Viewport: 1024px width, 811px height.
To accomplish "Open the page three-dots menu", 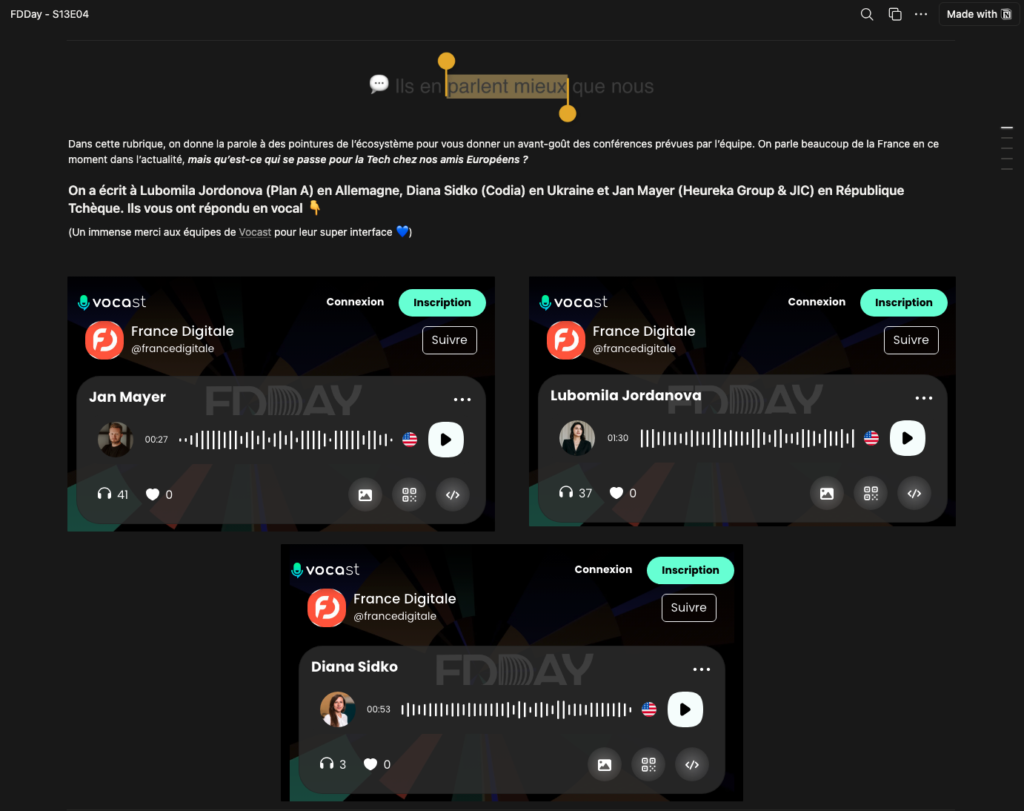I will point(921,14).
